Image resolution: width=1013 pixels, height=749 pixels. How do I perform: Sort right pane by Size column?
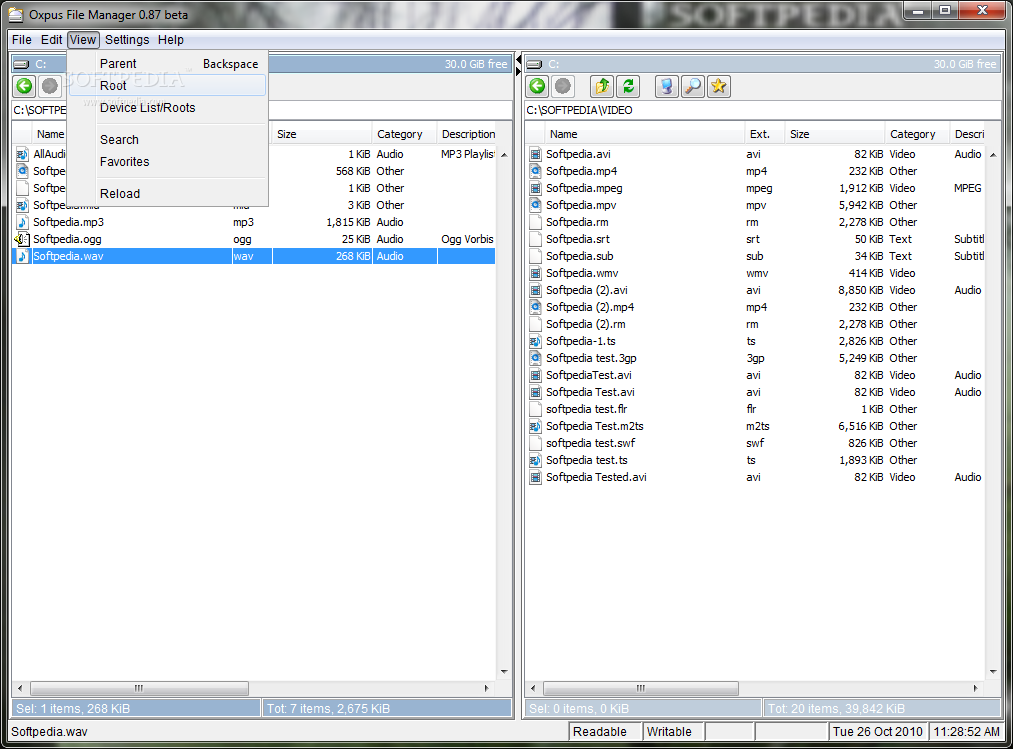point(834,134)
